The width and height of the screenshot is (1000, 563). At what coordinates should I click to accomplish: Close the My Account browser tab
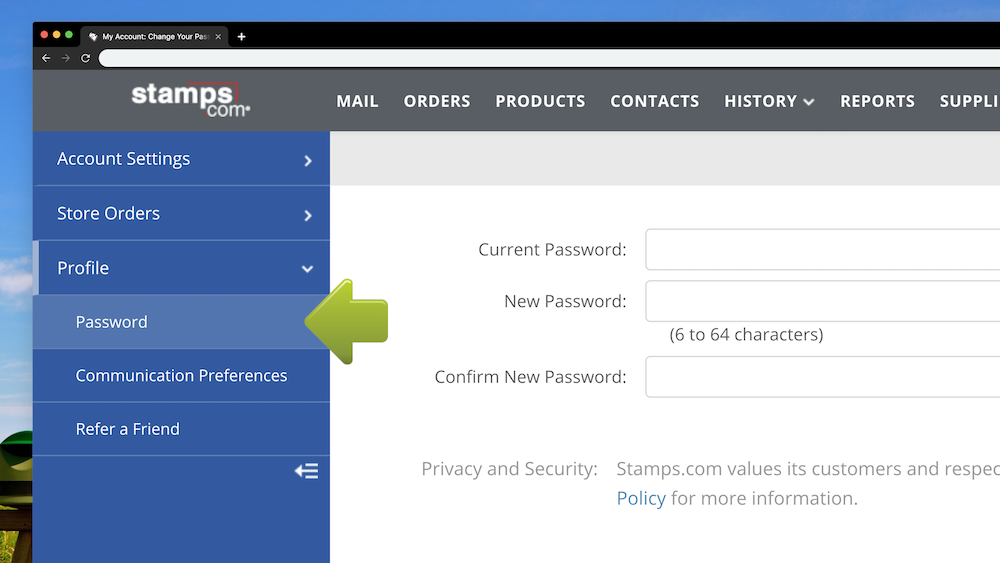pyautogui.click(x=218, y=37)
